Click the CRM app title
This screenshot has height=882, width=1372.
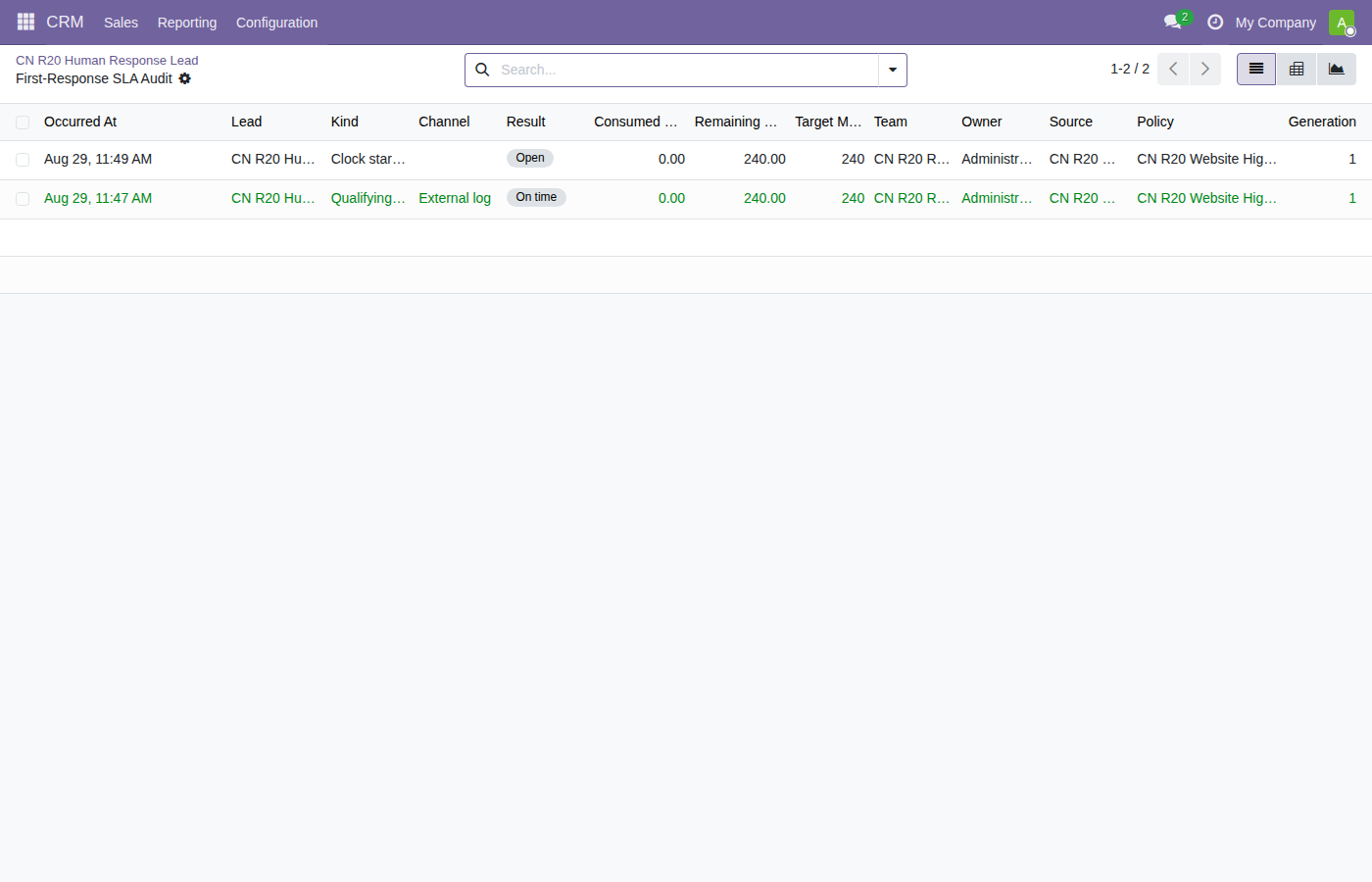click(x=66, y=22)
